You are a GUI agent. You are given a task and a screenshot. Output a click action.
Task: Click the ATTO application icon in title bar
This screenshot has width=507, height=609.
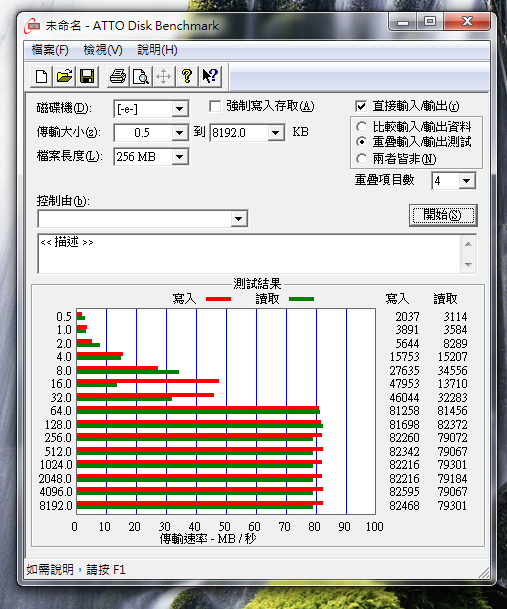point(32,26)
